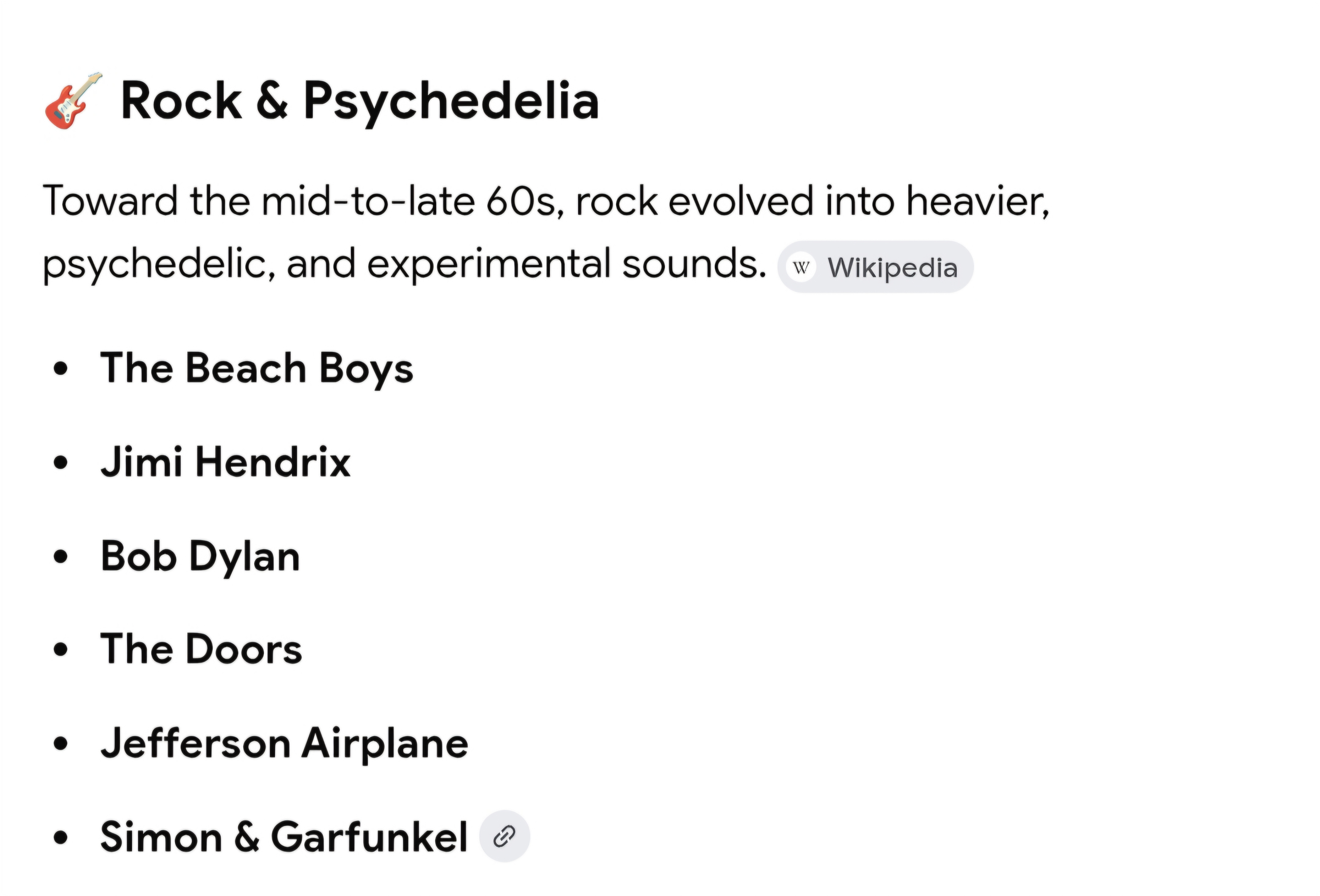Click the red electric guitar emoji

coord(74,101)
